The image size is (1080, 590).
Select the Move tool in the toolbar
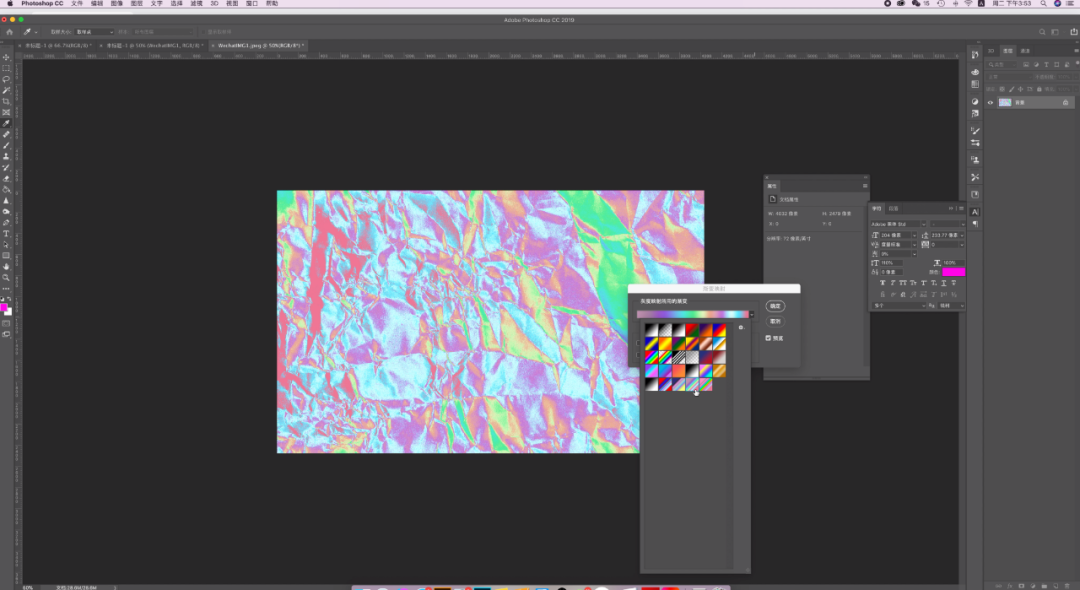[x=6, y=57]
